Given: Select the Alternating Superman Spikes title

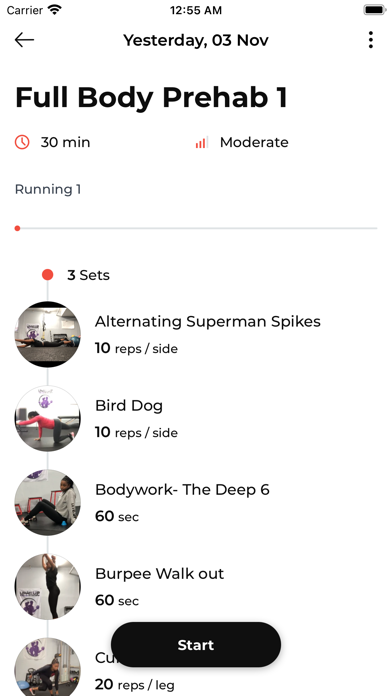Looking at the screenshot, I should [208, 321].
